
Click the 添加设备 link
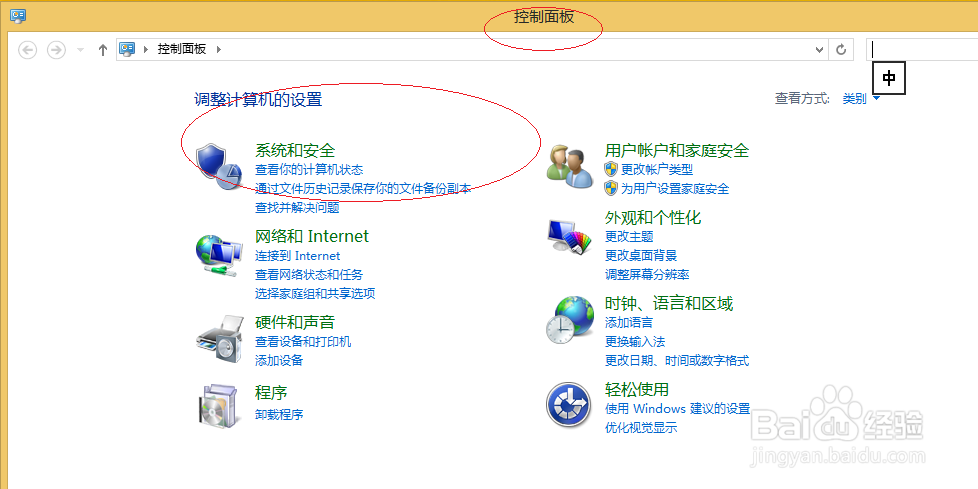pos(279,361)
